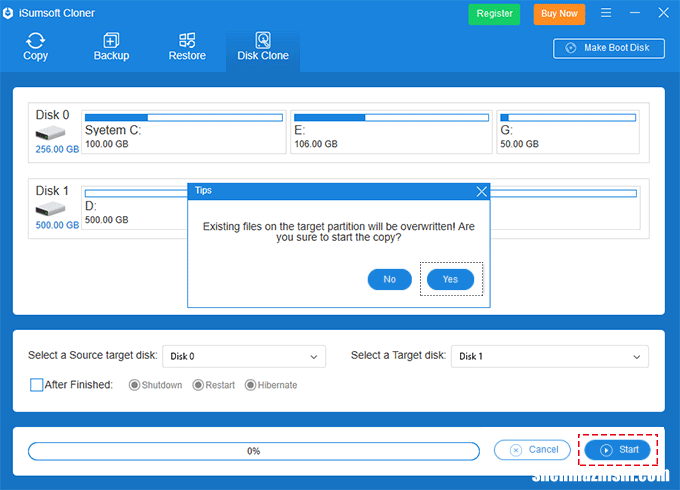Select the Restart radio option

(x=198, y=385)
